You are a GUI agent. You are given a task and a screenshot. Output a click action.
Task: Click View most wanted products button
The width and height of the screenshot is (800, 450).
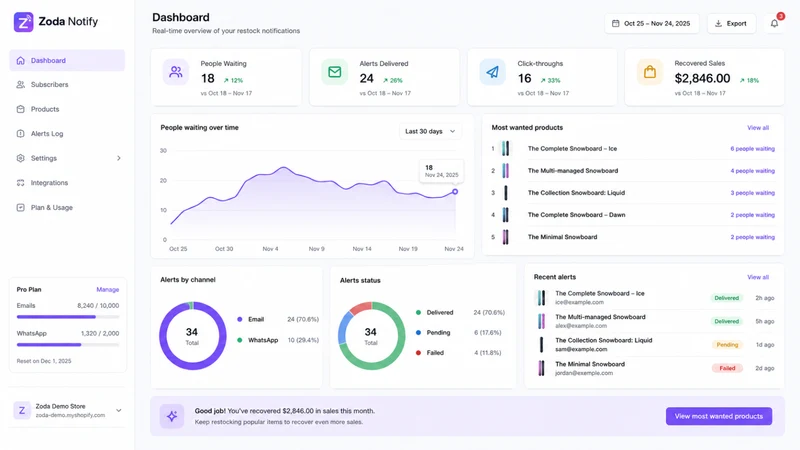718,416
